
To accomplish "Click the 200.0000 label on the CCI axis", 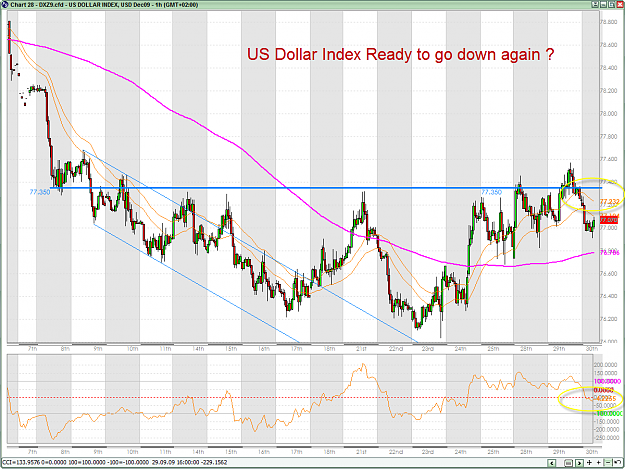I will click(606, 365).
